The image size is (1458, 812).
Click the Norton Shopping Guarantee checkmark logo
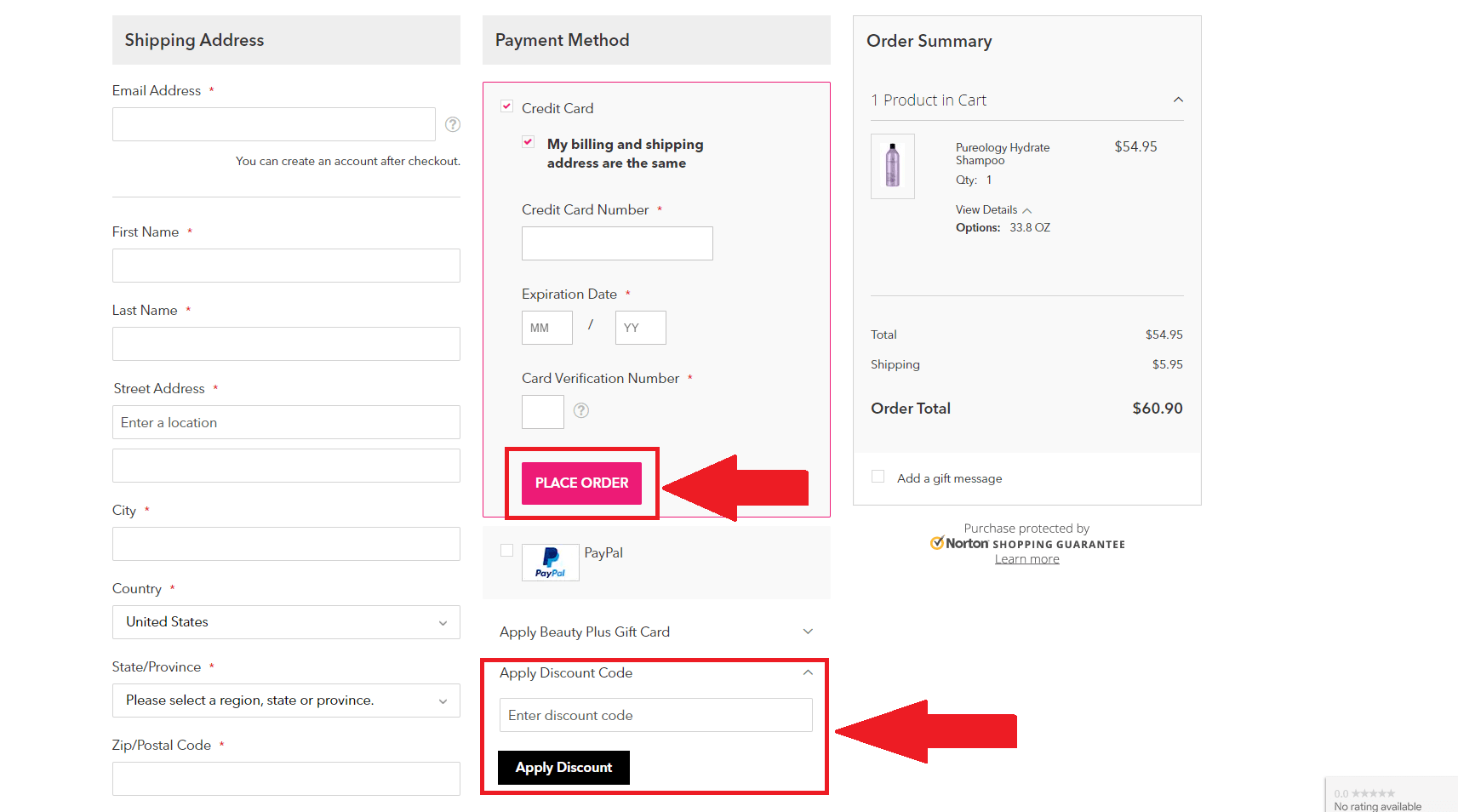pyautogui.click(x=937, y=543)
